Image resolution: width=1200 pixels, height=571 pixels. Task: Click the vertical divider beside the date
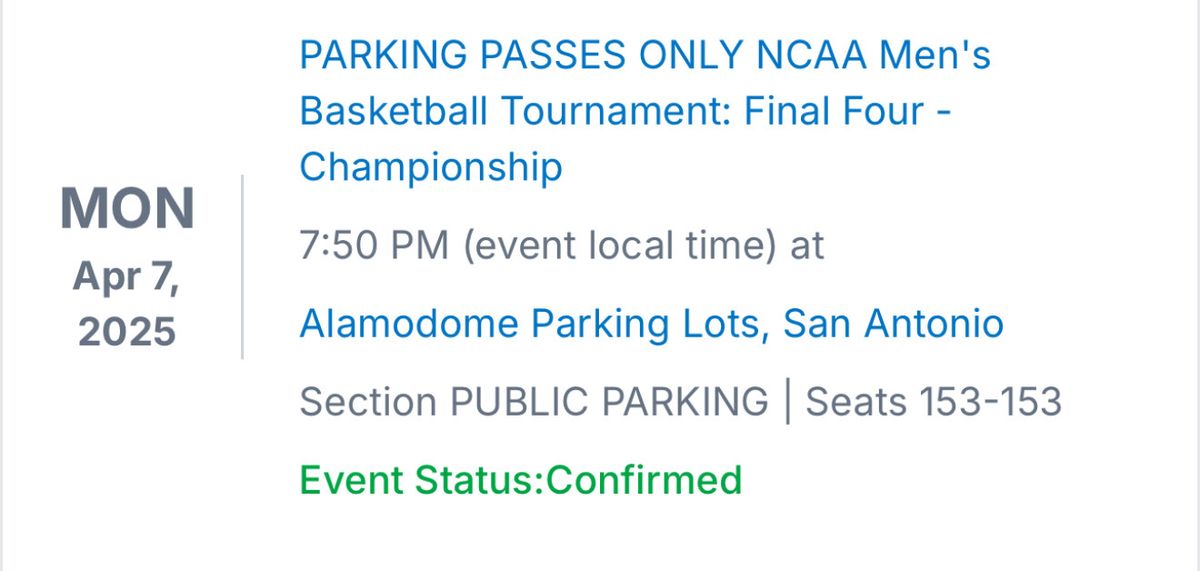click(x=242, y=266)
